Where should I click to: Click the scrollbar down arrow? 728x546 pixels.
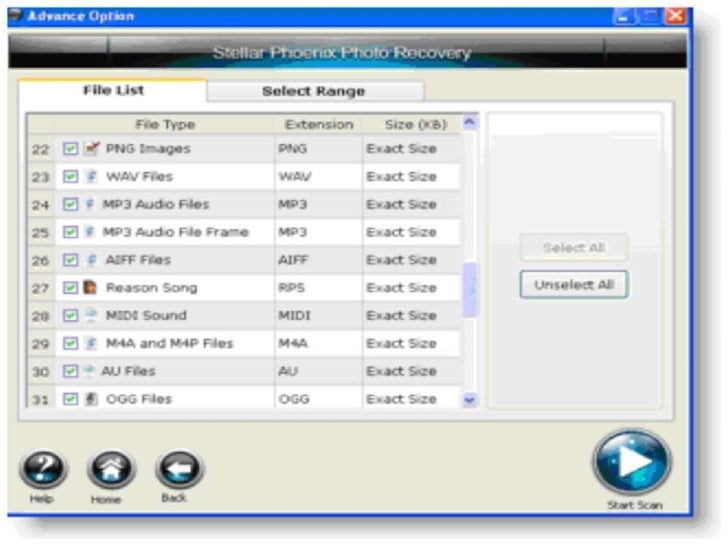pos(470,399)
